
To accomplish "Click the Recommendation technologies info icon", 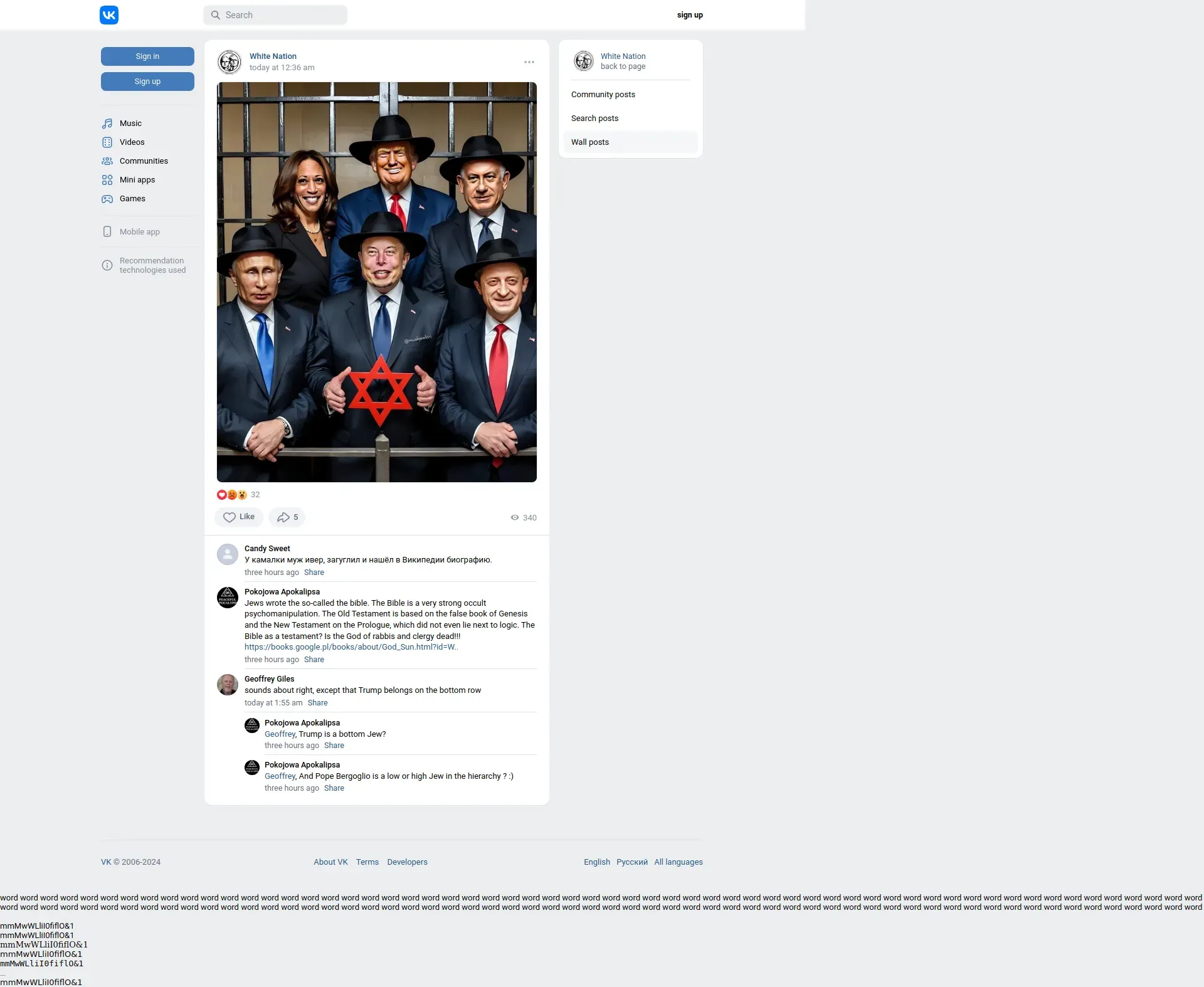I will 107,265.
